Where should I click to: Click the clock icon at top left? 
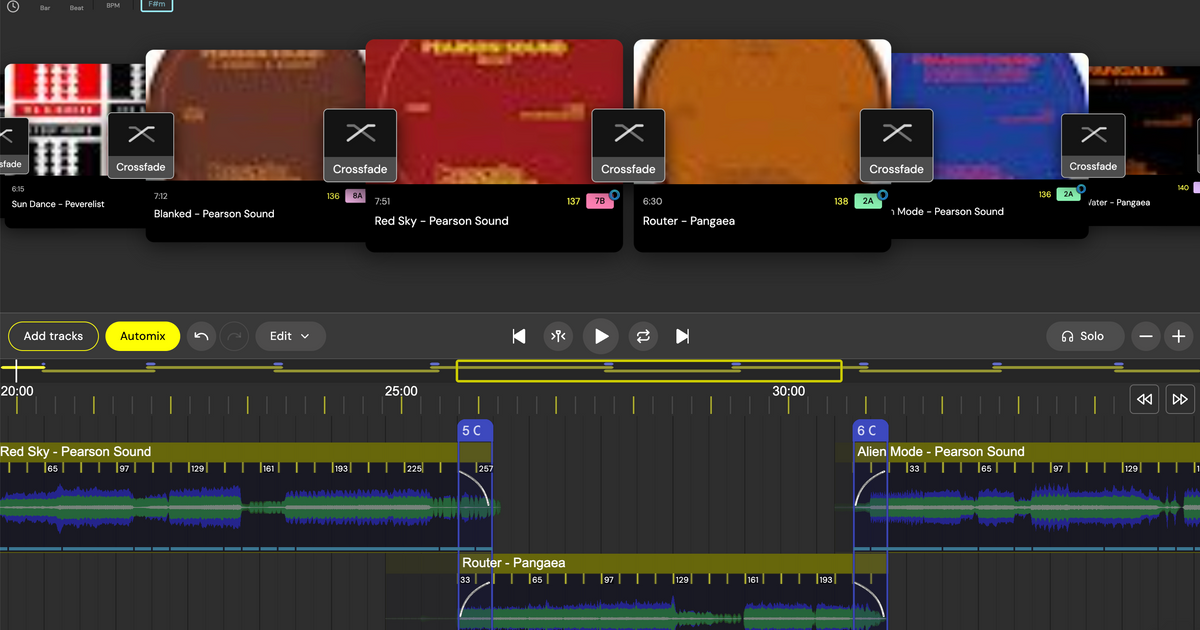coord(13,6)
